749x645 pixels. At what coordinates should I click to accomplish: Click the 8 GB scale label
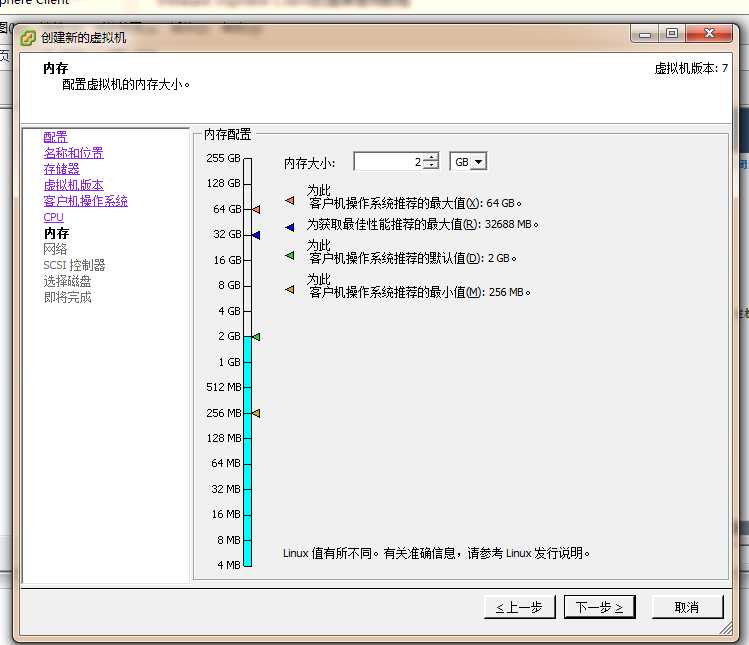[229, 285]
